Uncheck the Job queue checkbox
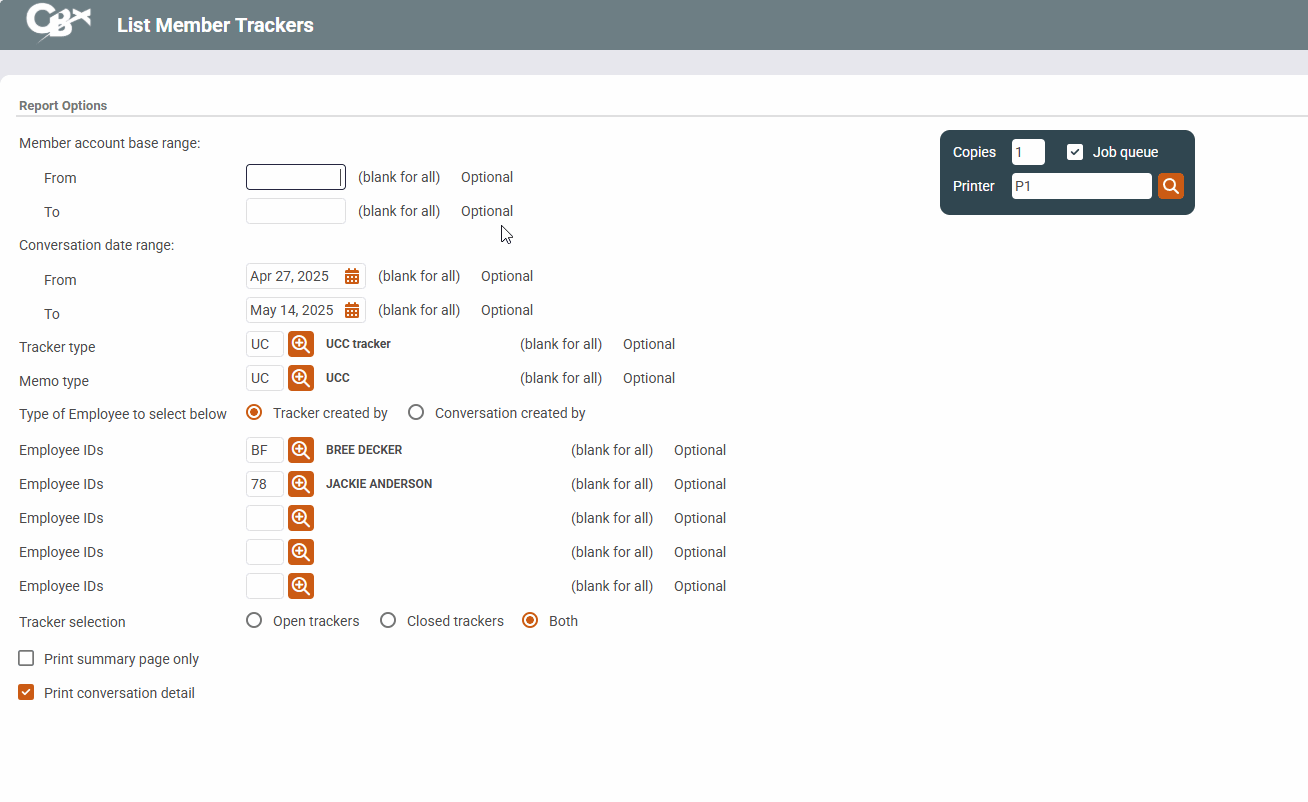This screenshot has height=802, width=1308. (x=1075, y=152)
